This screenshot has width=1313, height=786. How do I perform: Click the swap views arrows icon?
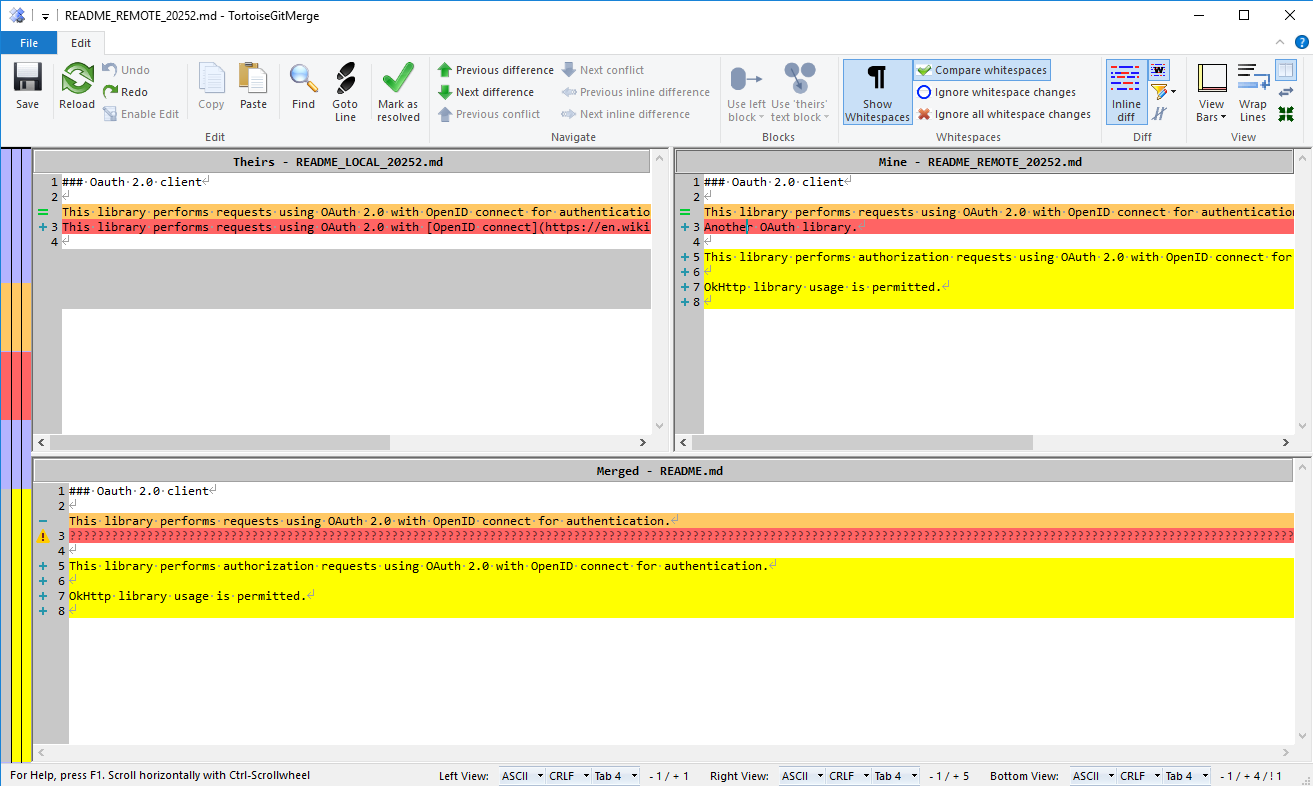(1286, 92)
